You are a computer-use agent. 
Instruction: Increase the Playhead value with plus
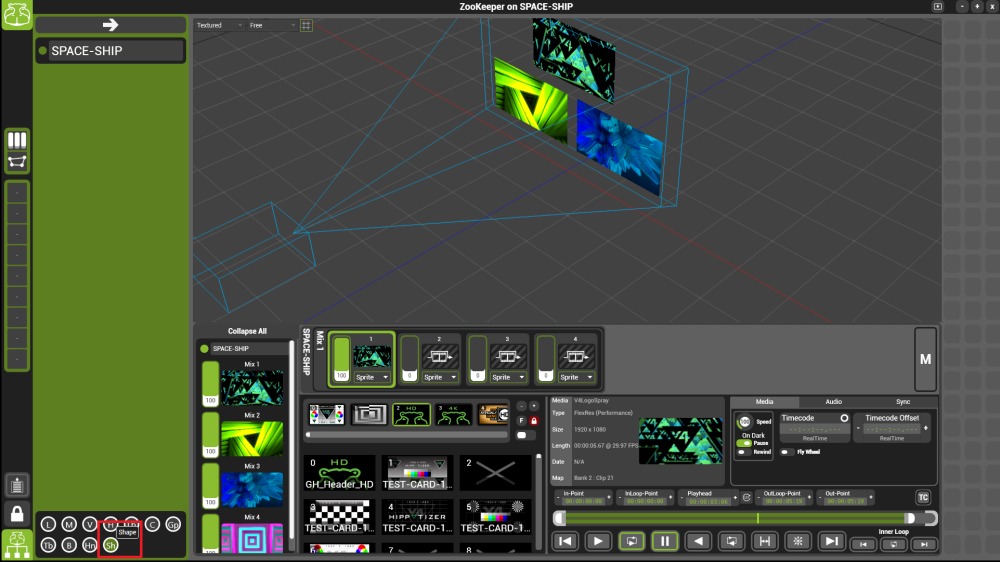735,498
